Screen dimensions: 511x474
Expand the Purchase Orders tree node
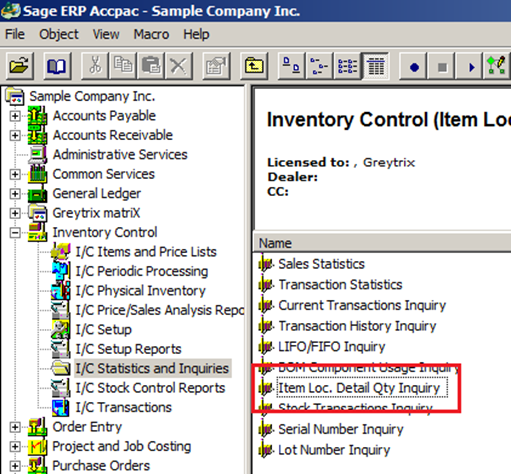click(15, 466)
